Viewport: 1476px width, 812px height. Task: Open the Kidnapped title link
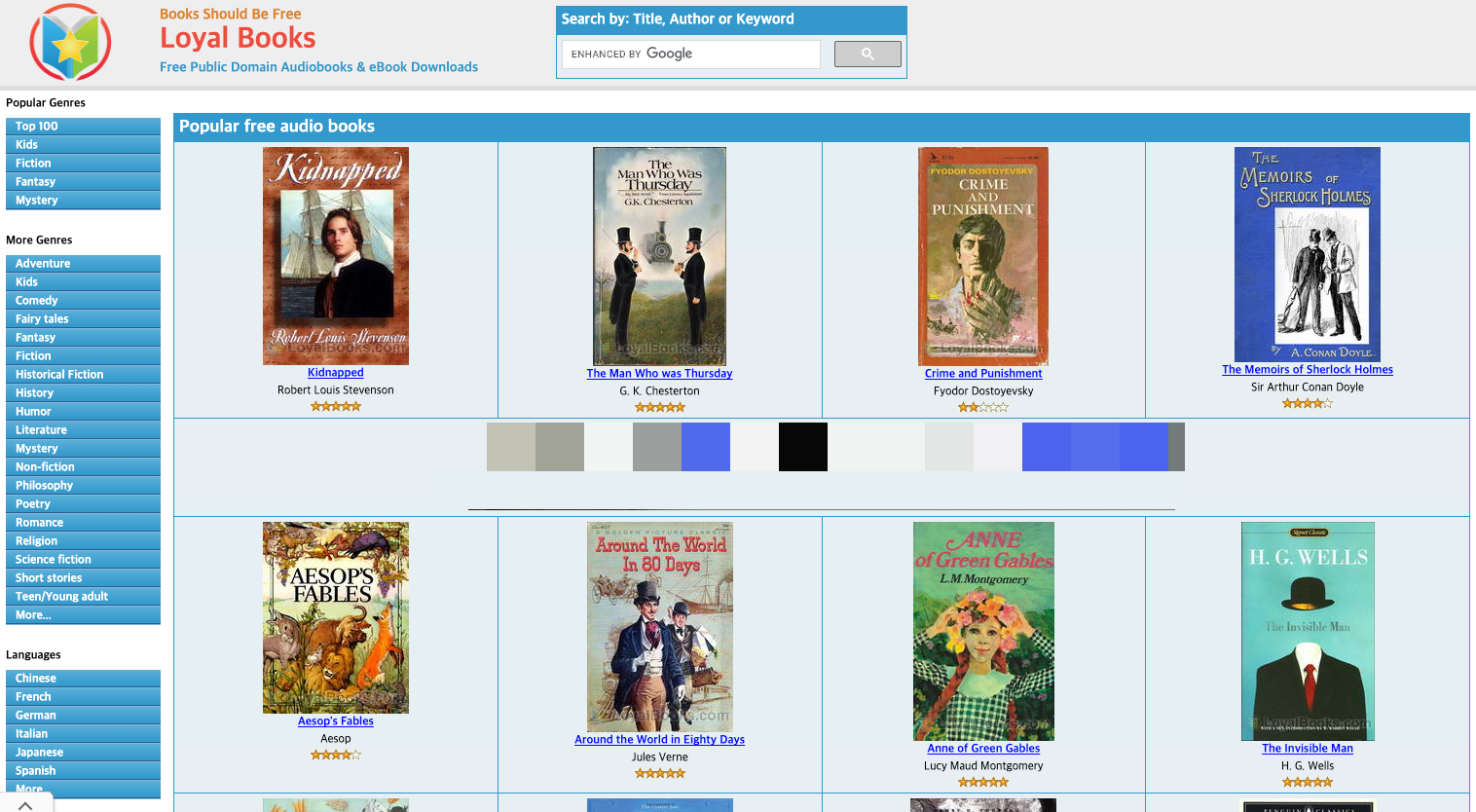[336, 373]
